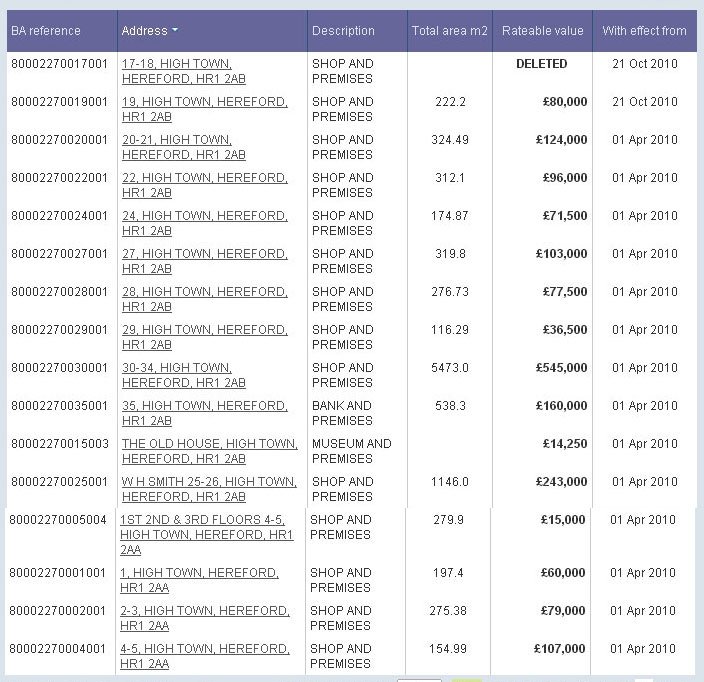Sort by the Address column header
The width and height of the screenshot is (704, 682).
(150, 31)
